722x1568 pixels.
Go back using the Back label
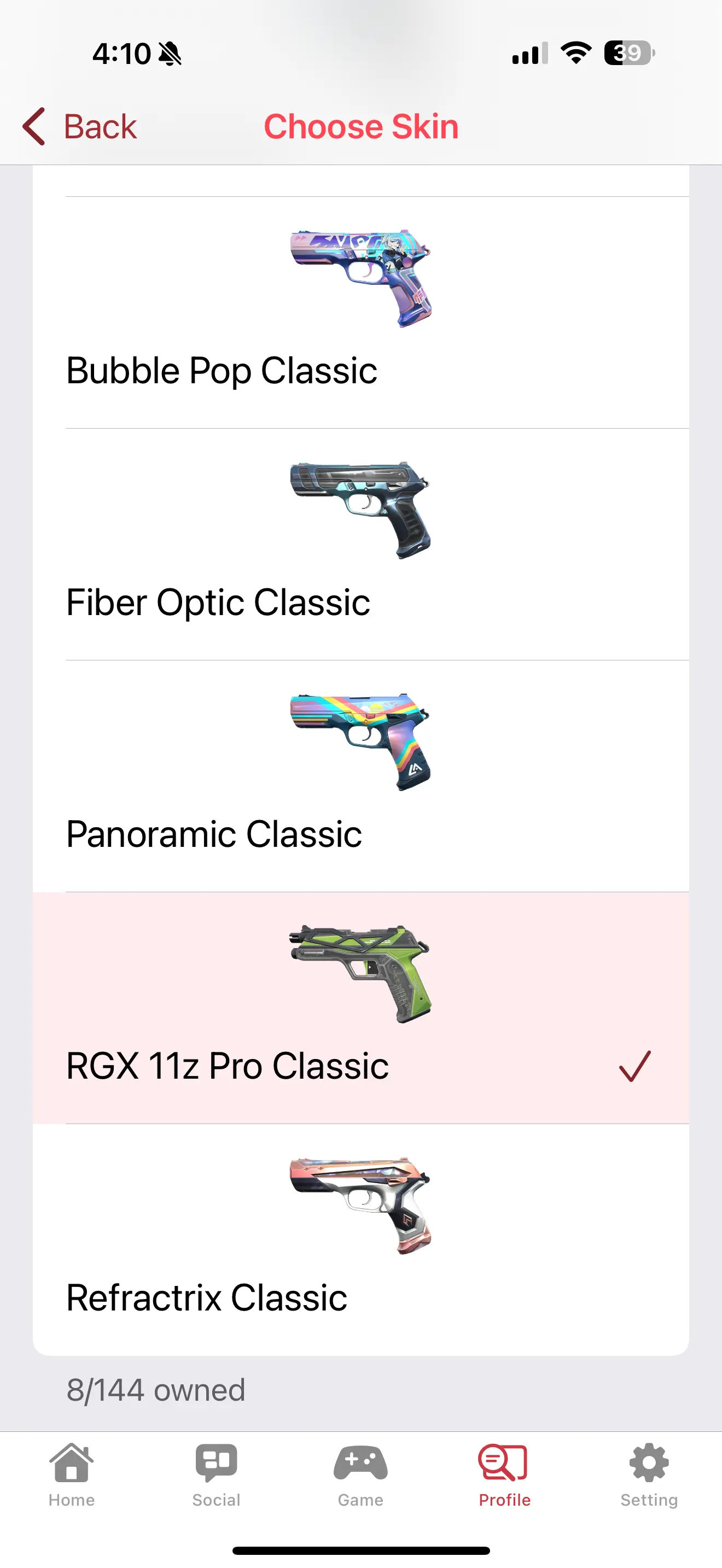pyautogui.click(x=101, y=127)
